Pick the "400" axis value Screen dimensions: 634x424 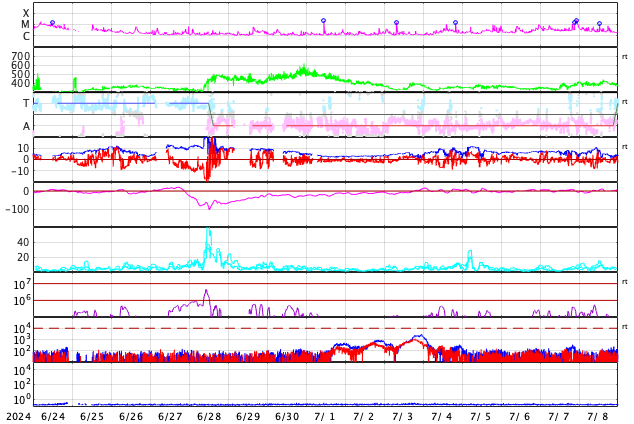[x=20, y=83]
